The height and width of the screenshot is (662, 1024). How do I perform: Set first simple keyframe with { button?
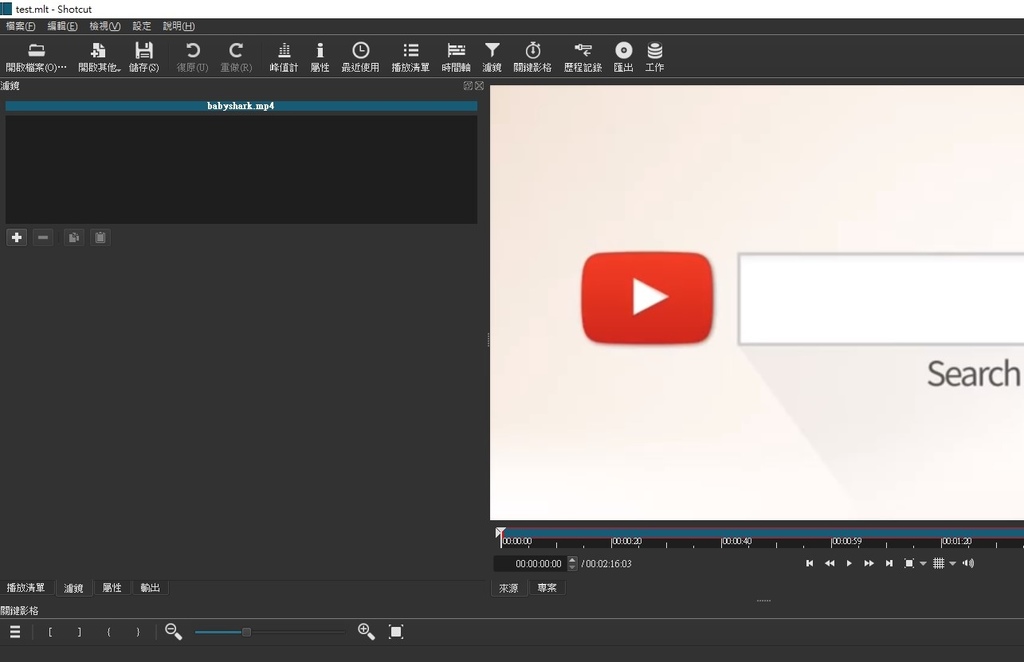[108, 631]
